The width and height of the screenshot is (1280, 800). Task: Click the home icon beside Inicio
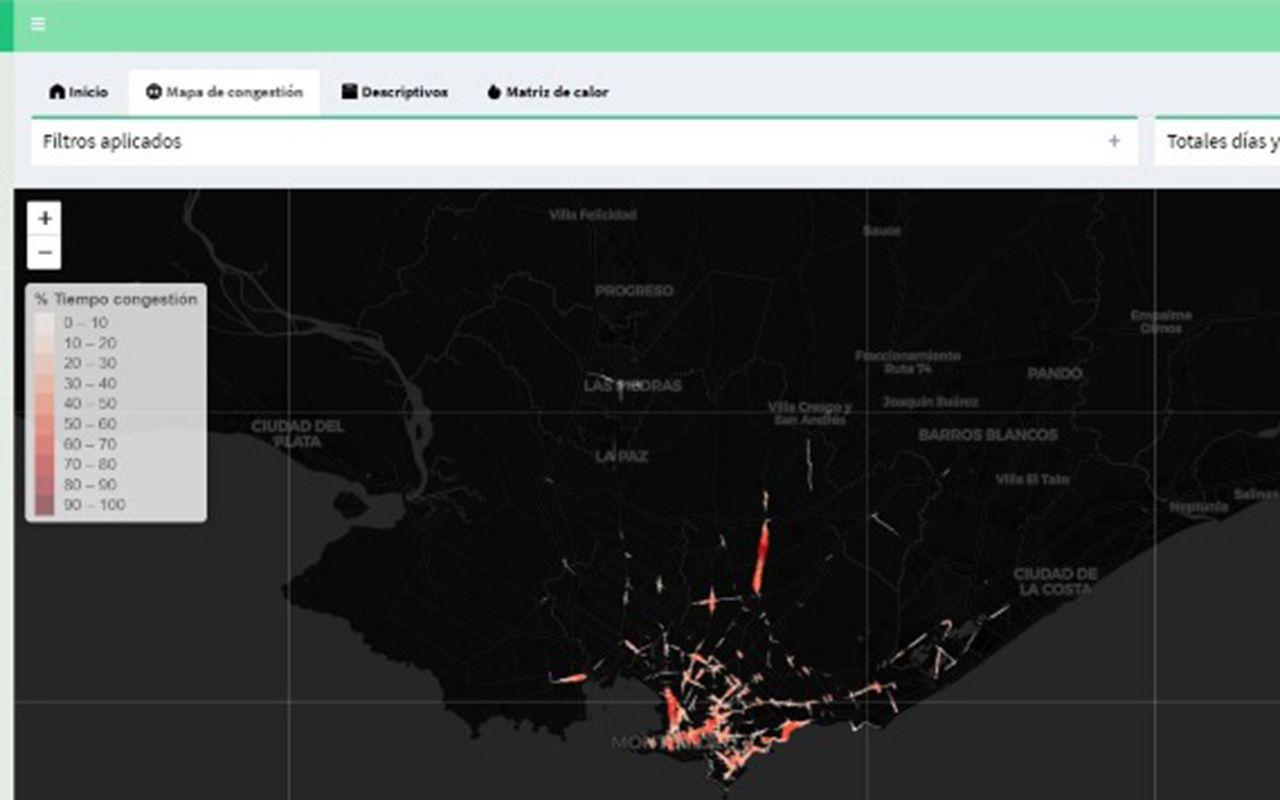[57, 92]
